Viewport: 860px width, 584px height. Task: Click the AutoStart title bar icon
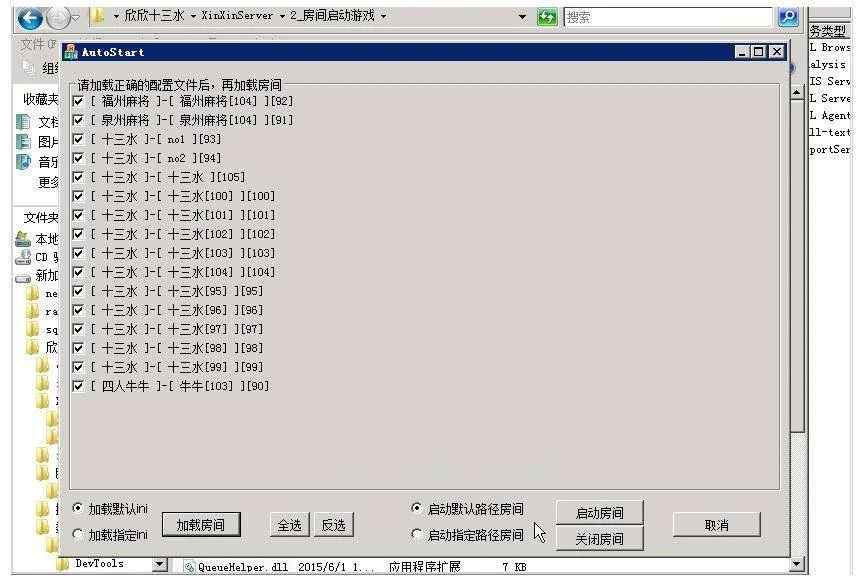coord(71,52)
